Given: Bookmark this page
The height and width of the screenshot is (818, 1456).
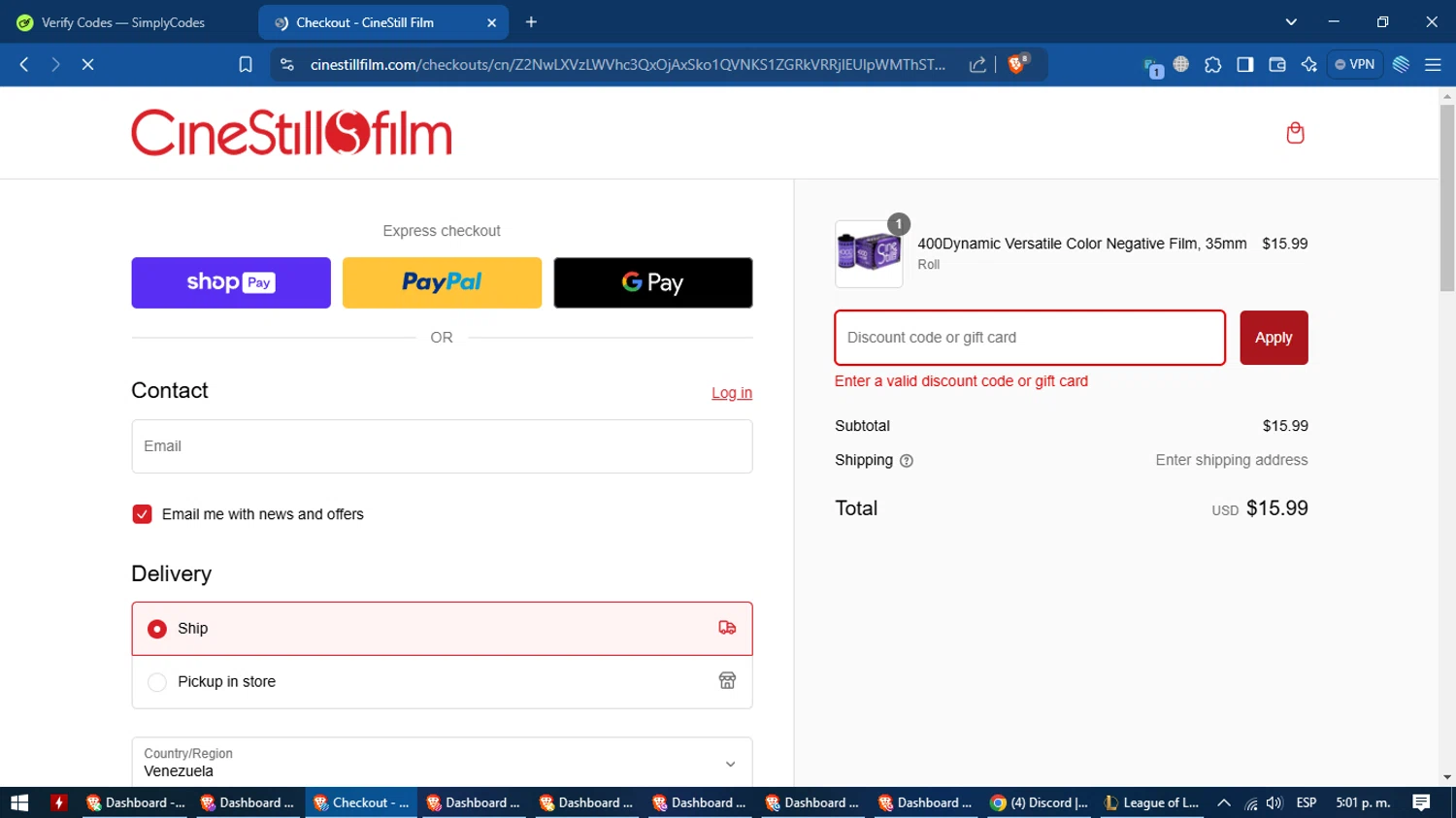Looking at the screenshot, I should 246,64.
